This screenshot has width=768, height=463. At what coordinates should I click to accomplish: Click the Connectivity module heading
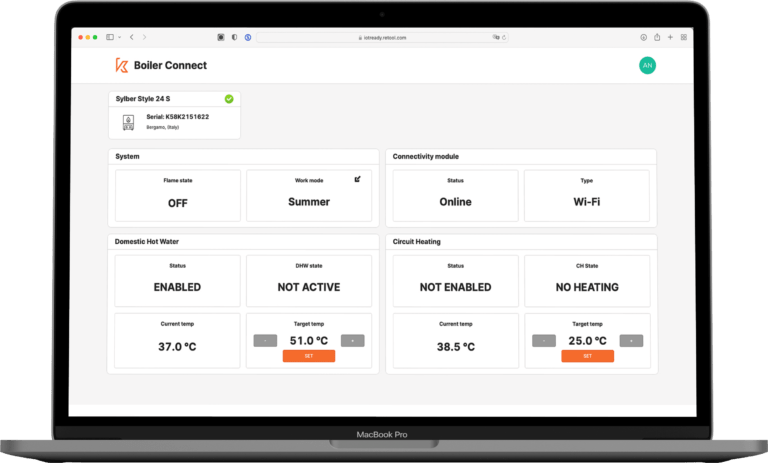click(x=426, y=156)
